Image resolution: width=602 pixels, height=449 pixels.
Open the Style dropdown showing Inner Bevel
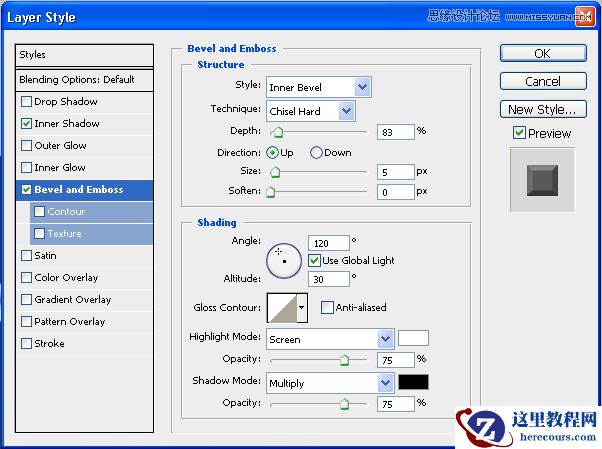point(318,87)
